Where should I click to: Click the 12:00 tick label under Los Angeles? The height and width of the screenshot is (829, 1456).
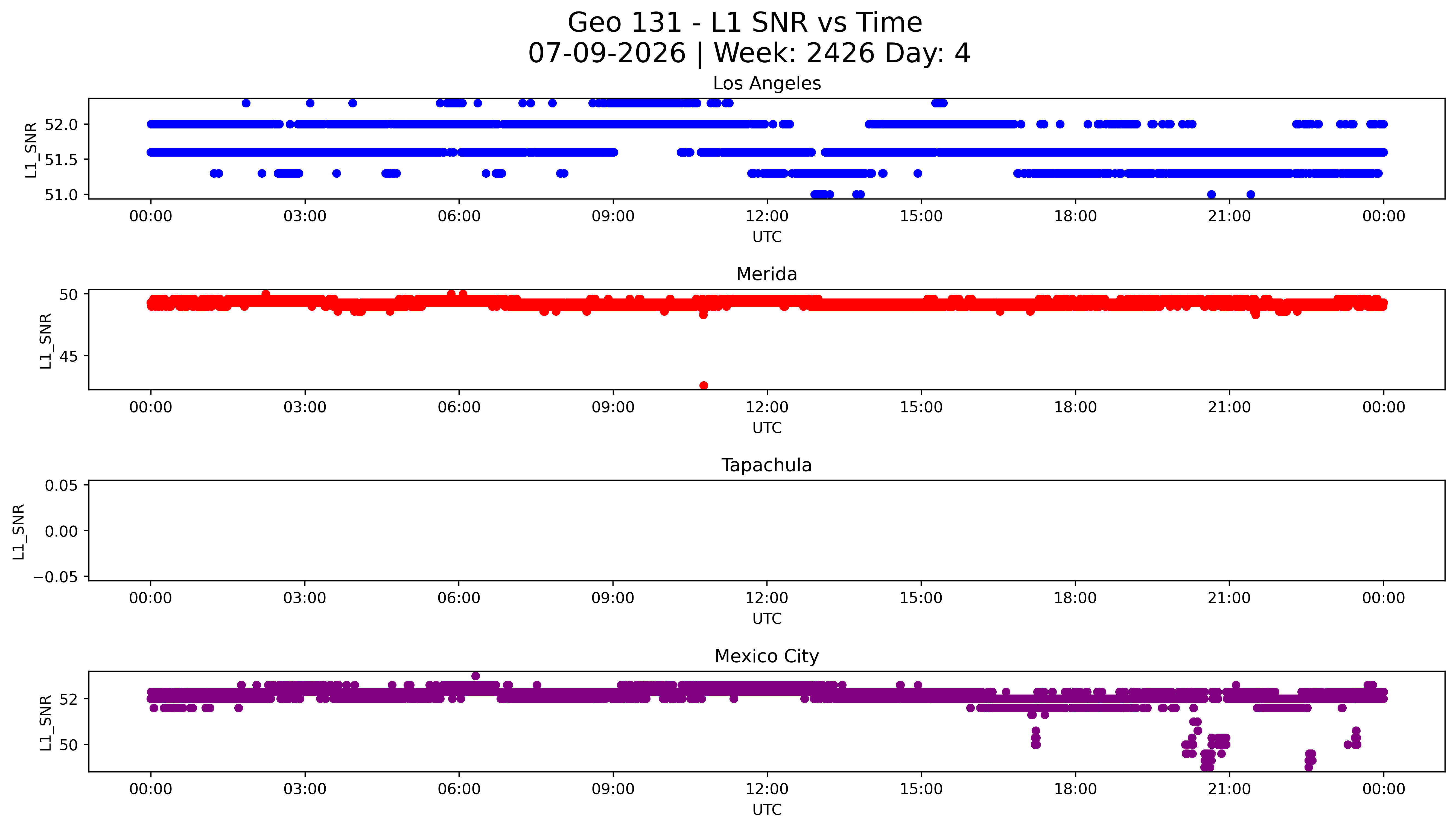tap(767, 216)
